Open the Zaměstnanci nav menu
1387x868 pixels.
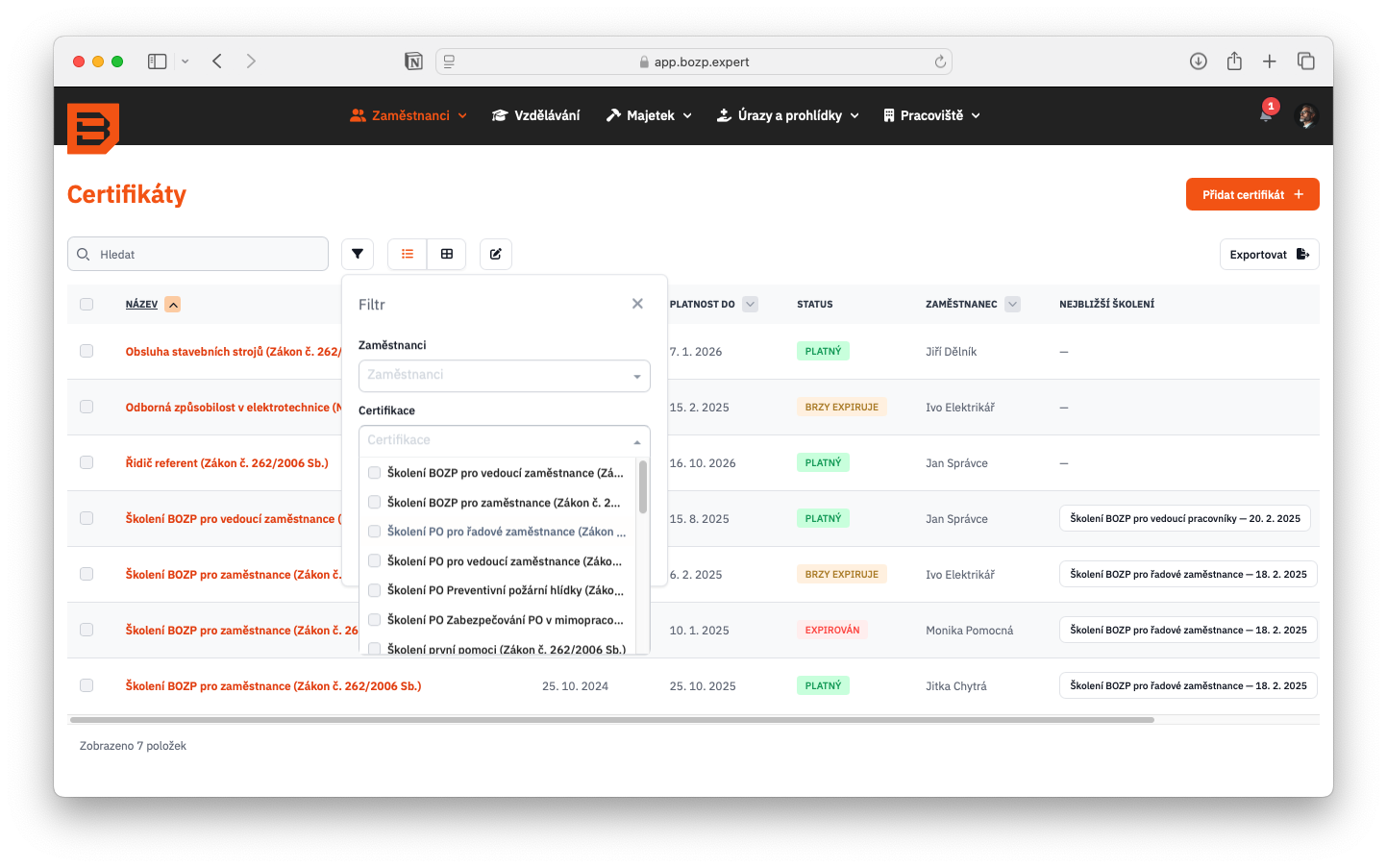click(409, 115)
